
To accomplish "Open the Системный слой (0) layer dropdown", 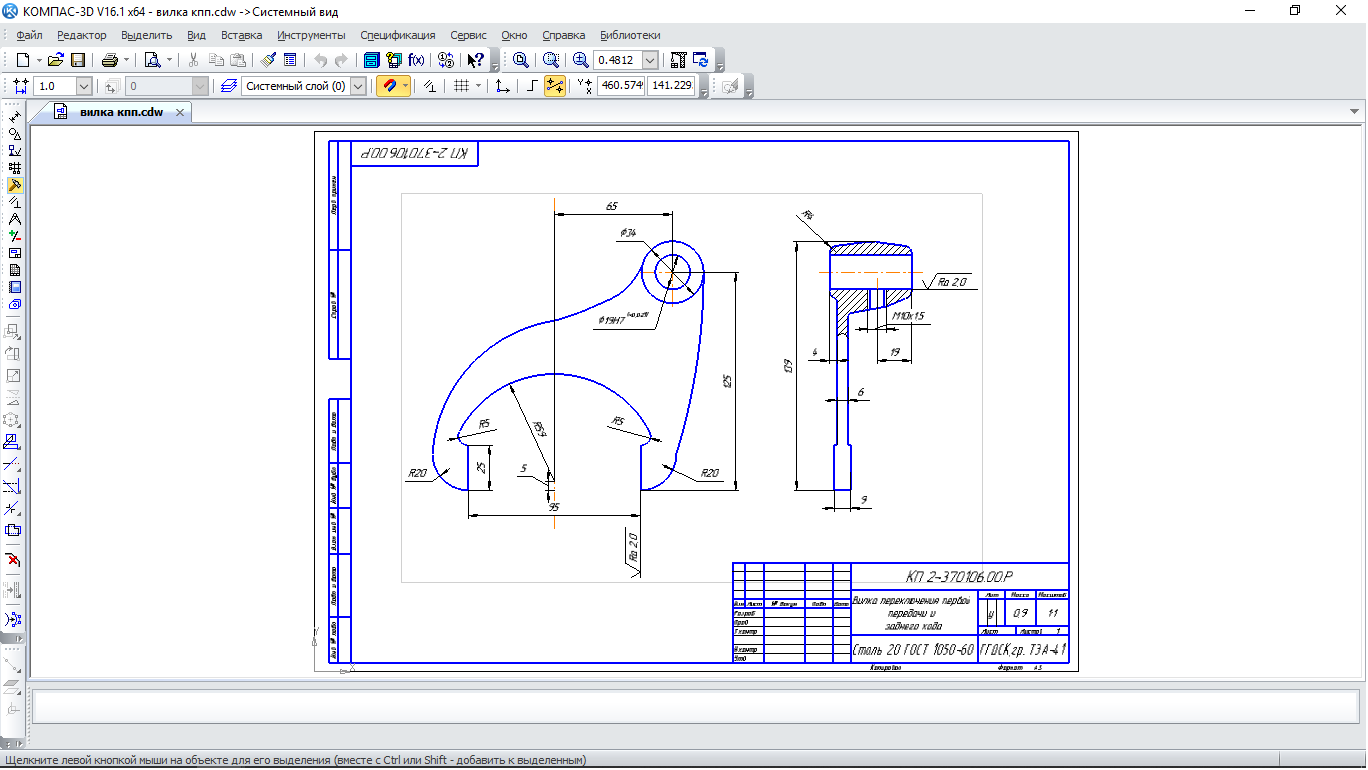I will click(x=358, y=86).
